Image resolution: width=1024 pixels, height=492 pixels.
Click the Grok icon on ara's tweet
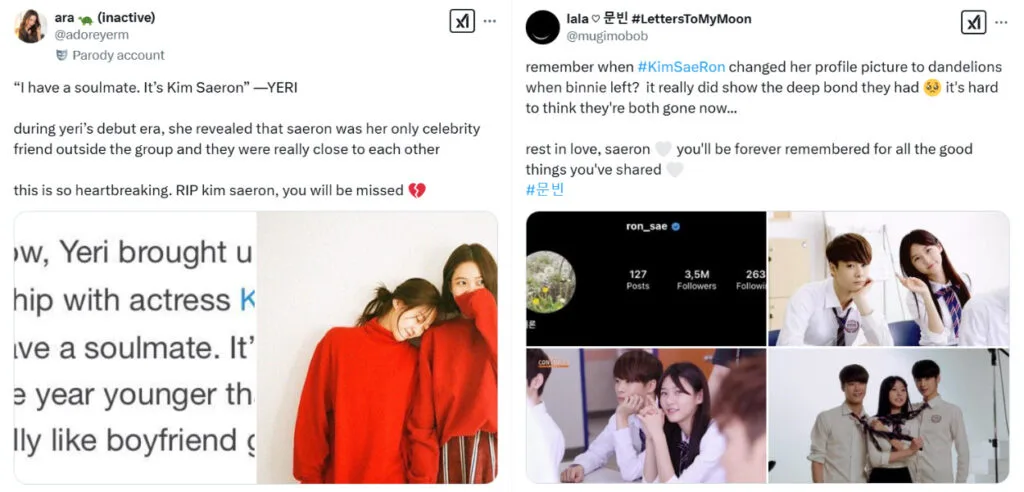click(x=462, y=21)
